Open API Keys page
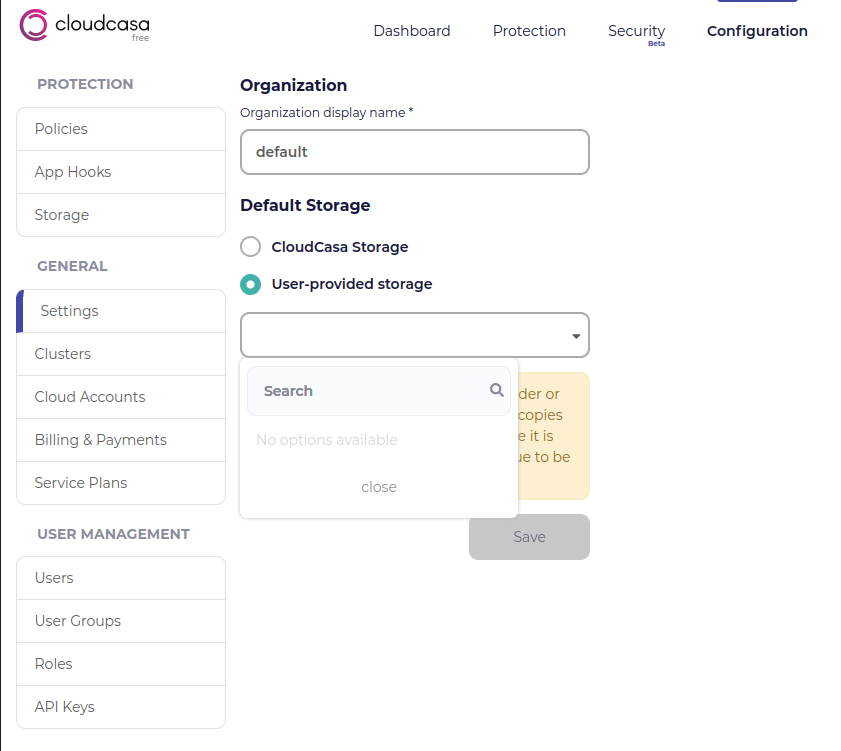 (121, 706)
